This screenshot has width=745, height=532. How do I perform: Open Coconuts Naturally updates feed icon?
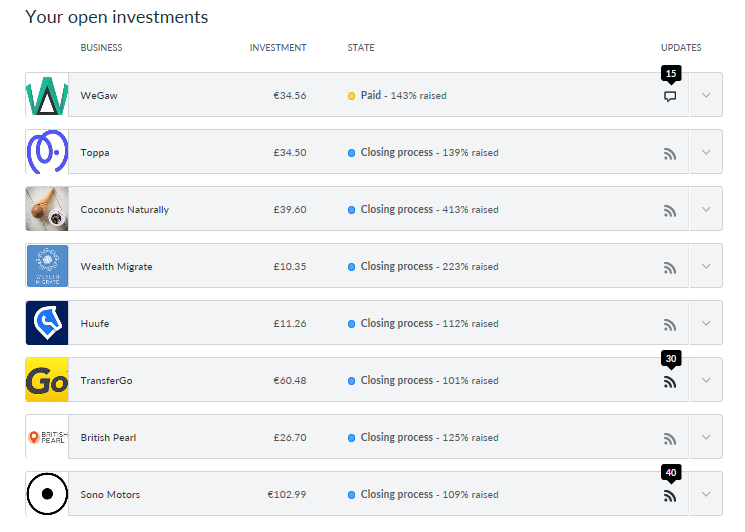pyautogui.click(x=670, y=211)
